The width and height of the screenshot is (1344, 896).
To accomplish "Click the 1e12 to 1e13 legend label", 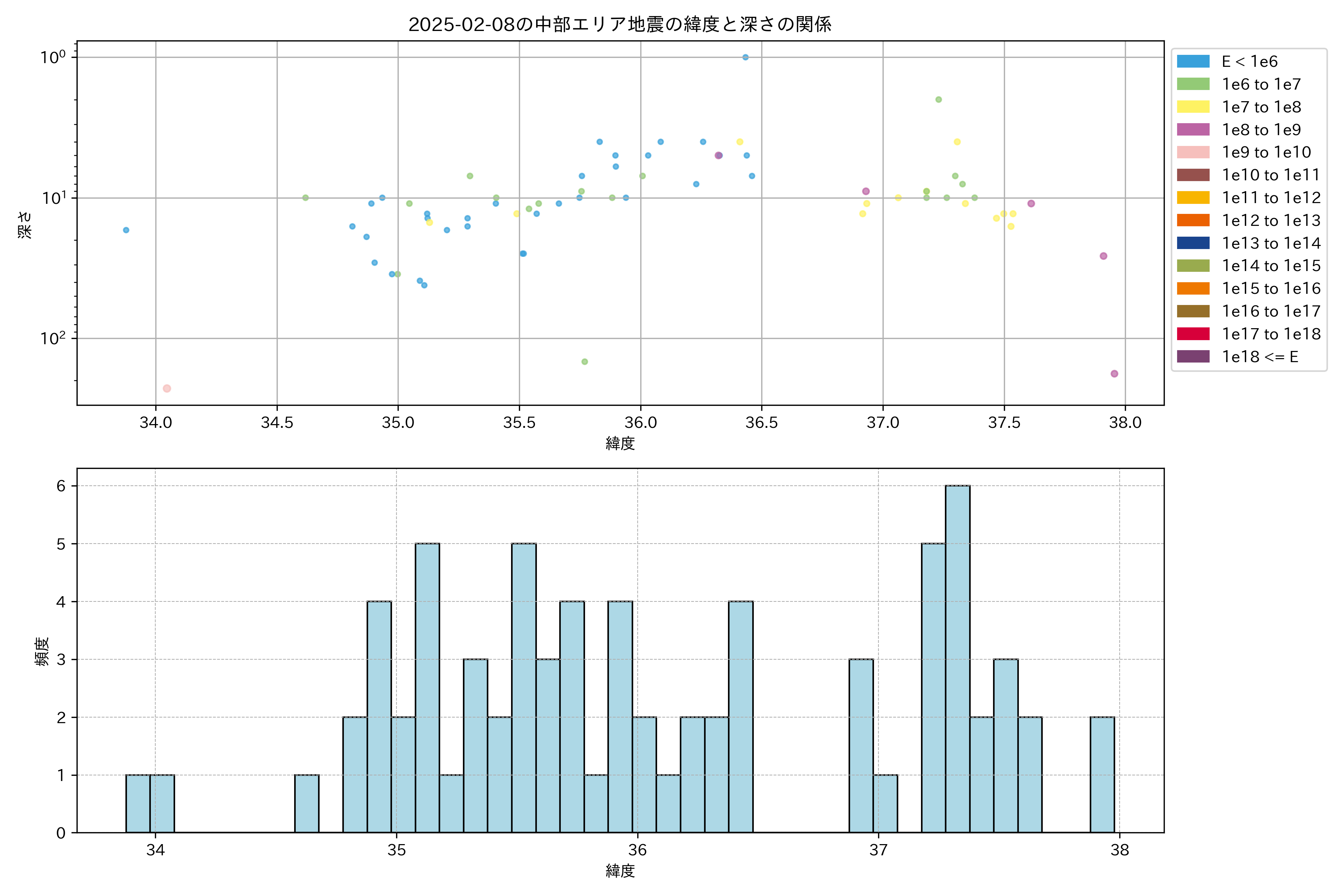I will point(1271,221).
